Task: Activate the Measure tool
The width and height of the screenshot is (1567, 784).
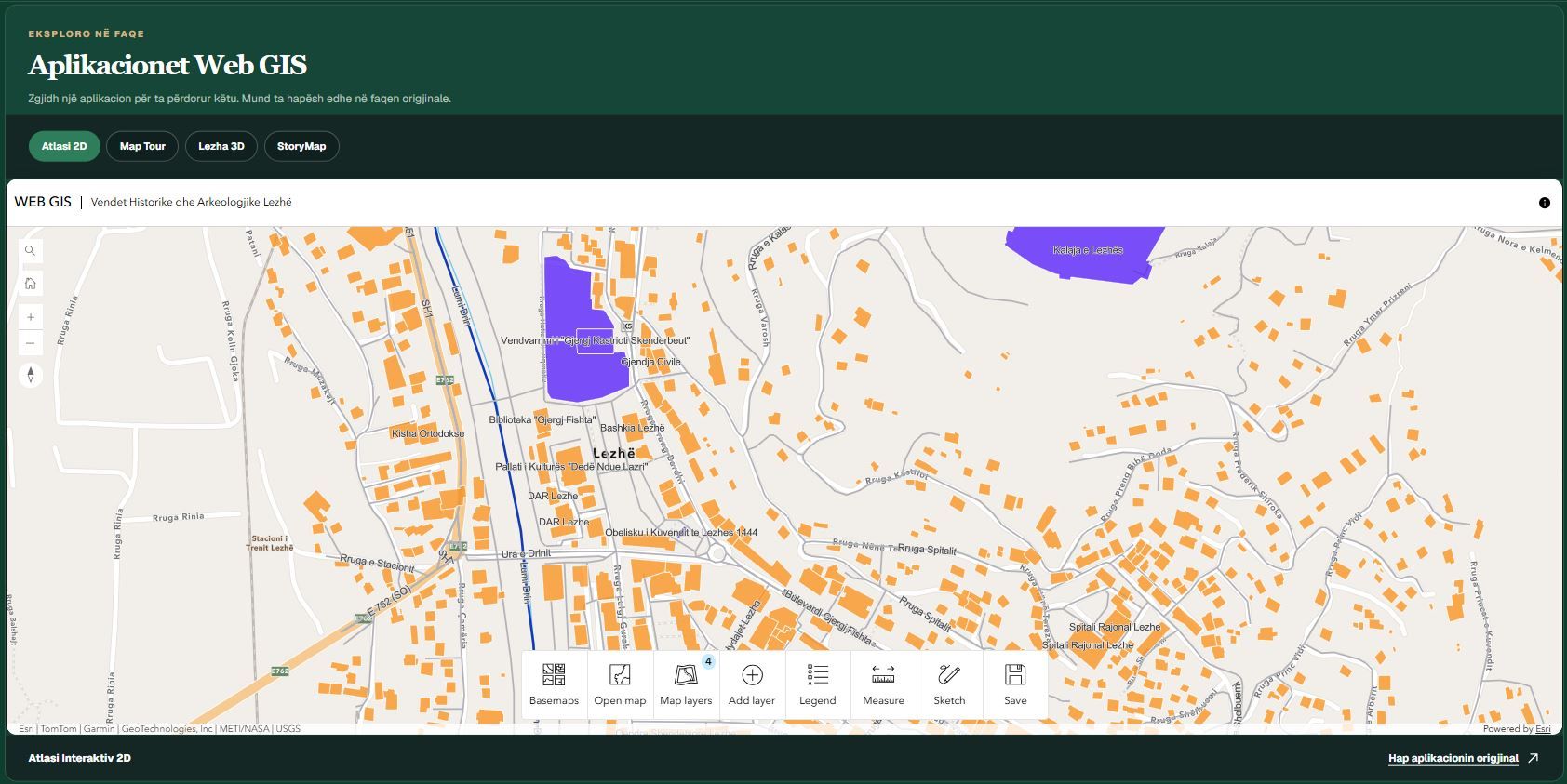Action: point(883,684)
